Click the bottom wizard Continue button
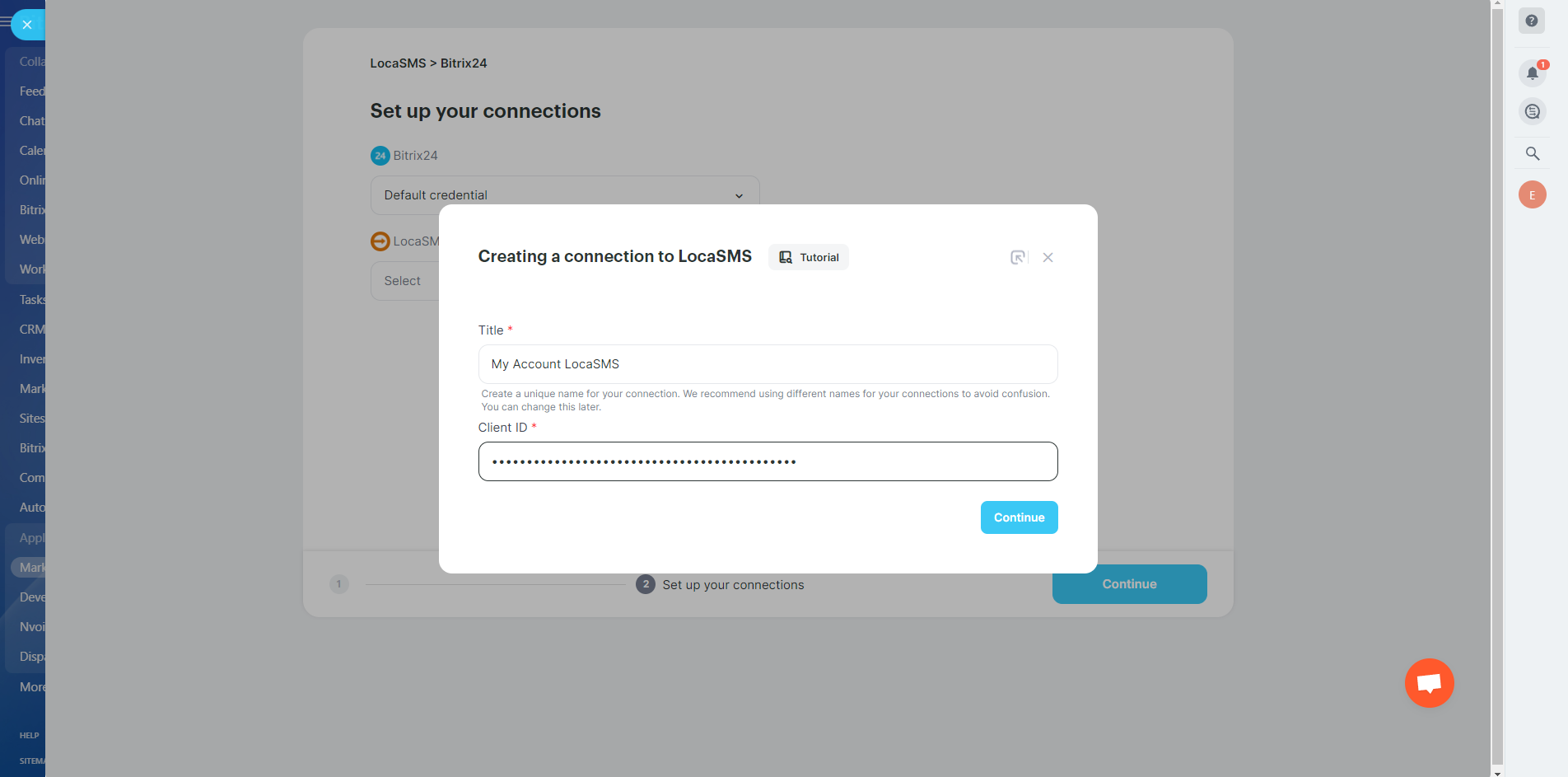This screenshot has width=1568, height=777. [1129, 584]
